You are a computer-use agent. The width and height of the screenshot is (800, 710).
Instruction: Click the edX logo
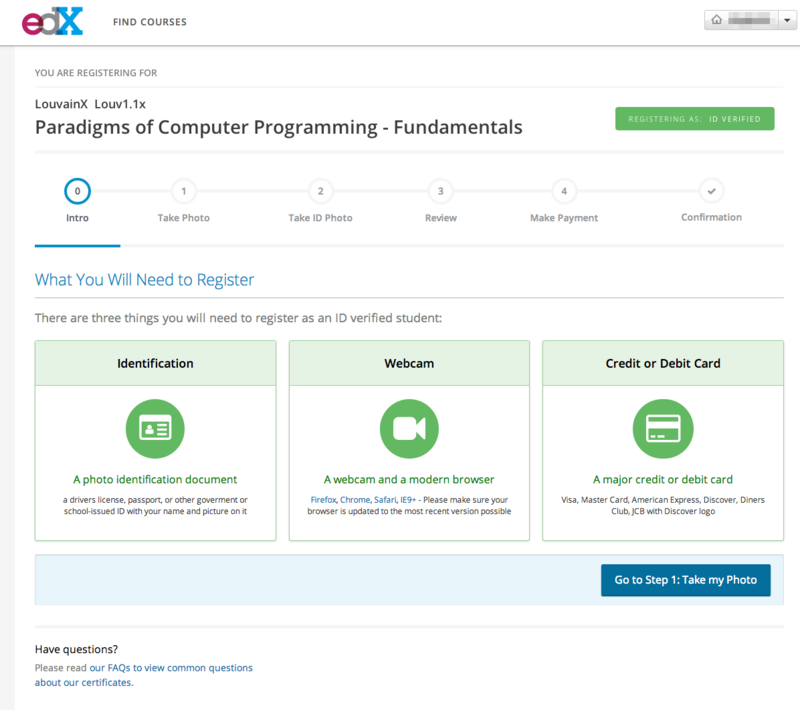point(52,21)
